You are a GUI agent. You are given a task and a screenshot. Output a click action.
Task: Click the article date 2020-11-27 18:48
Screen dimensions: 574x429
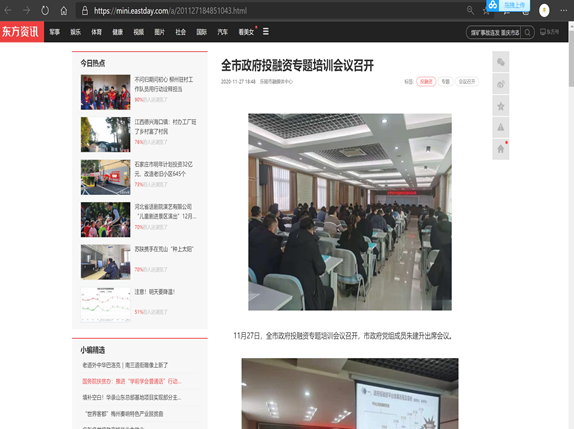238,82
